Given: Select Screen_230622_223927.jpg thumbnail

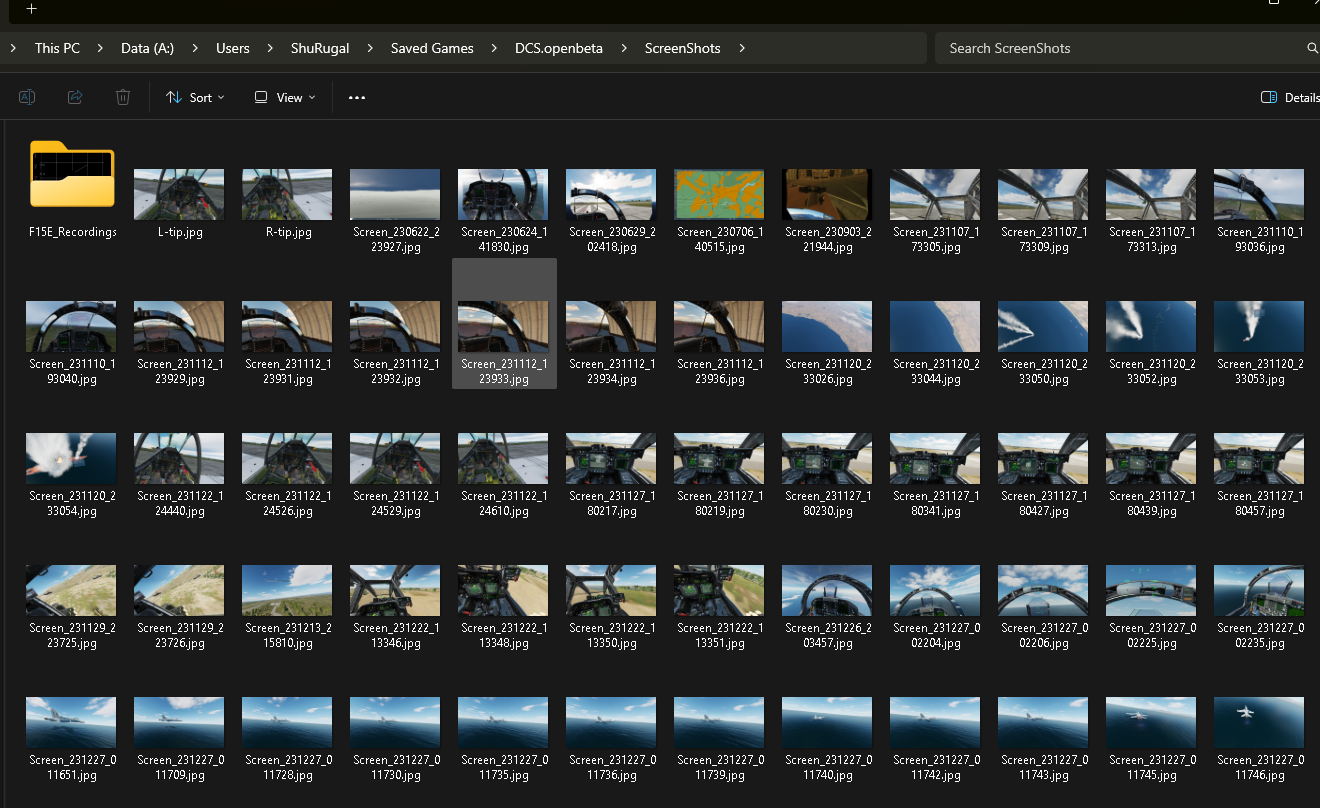Looking at the screenshot, I should tap(395, 194).
